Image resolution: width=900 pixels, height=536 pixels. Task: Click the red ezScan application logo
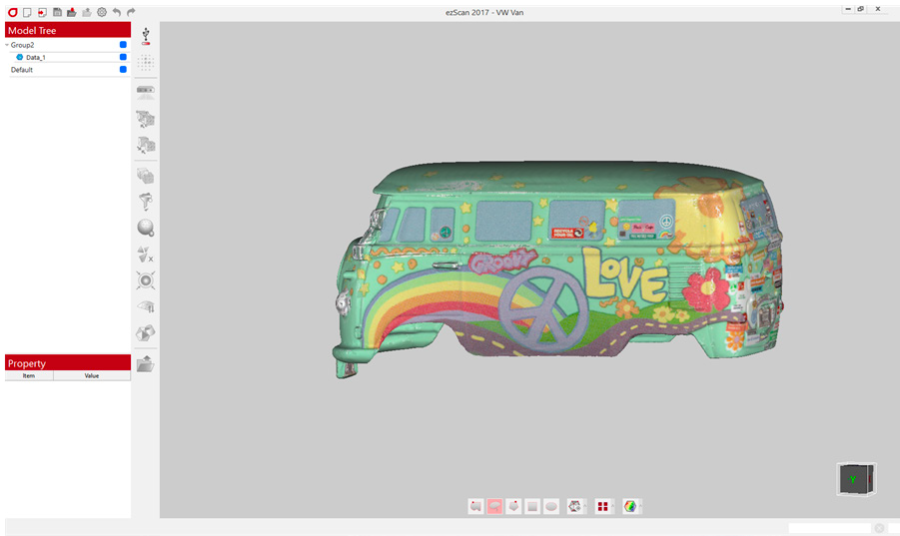(x=12, y=12)
